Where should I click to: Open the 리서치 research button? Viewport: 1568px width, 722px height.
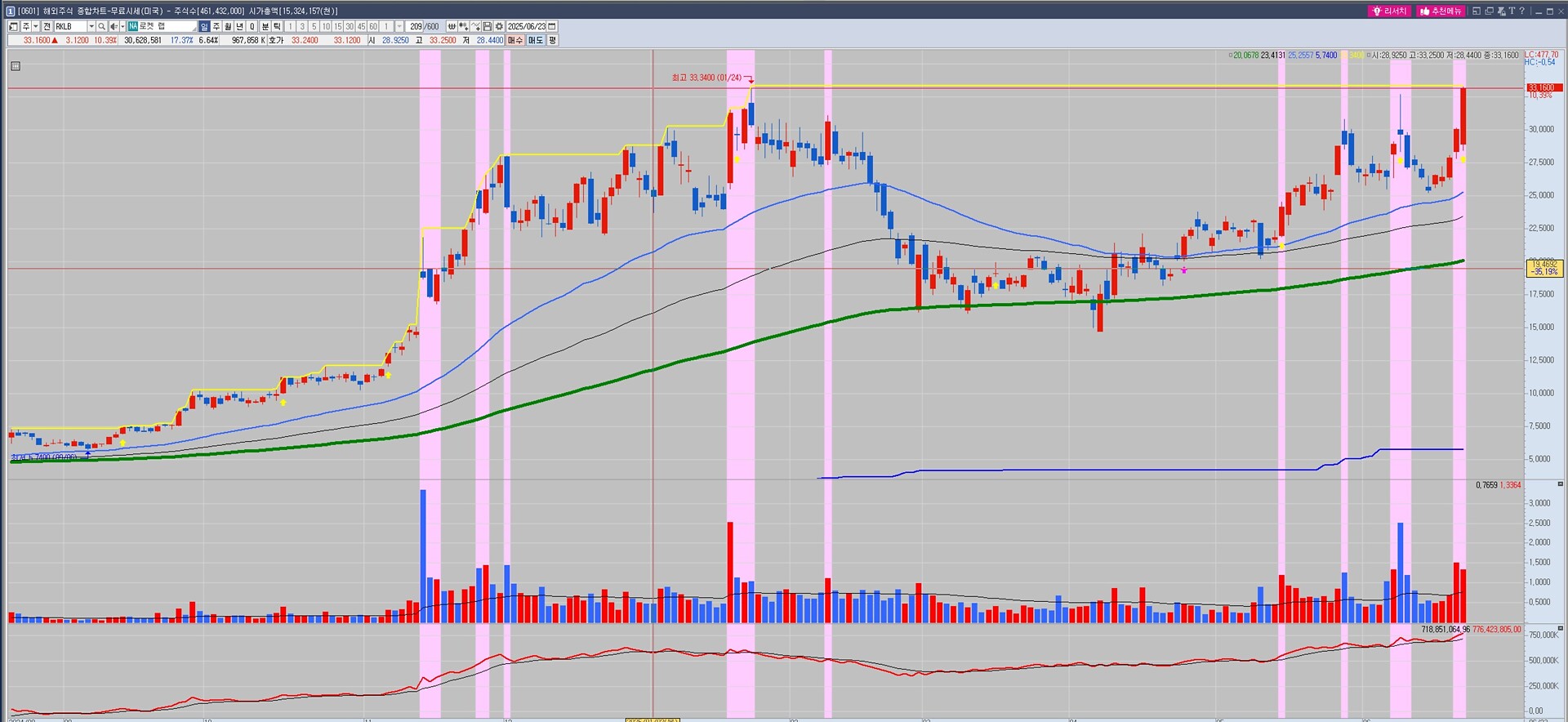[1390, 11]
